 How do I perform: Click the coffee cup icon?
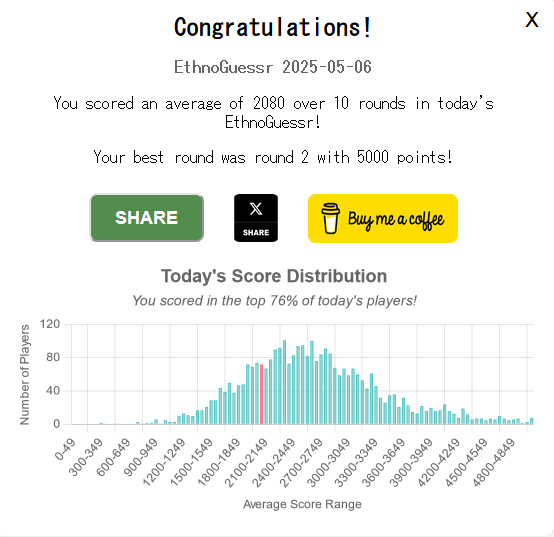pos(330,218)
